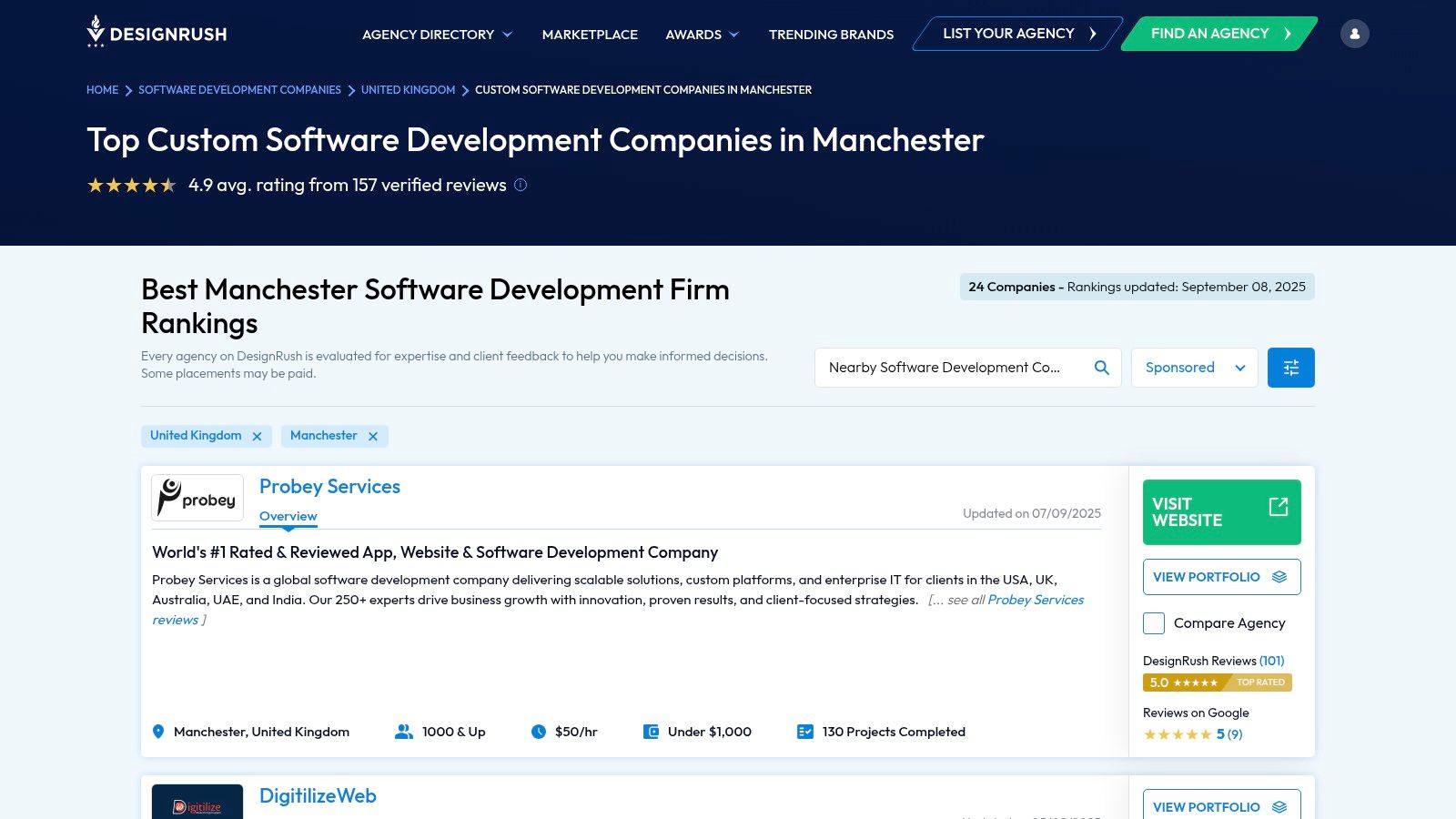Click the List Your Agency button
The height and width of the screenshot is (819, 1456).
click(1017, 34)
